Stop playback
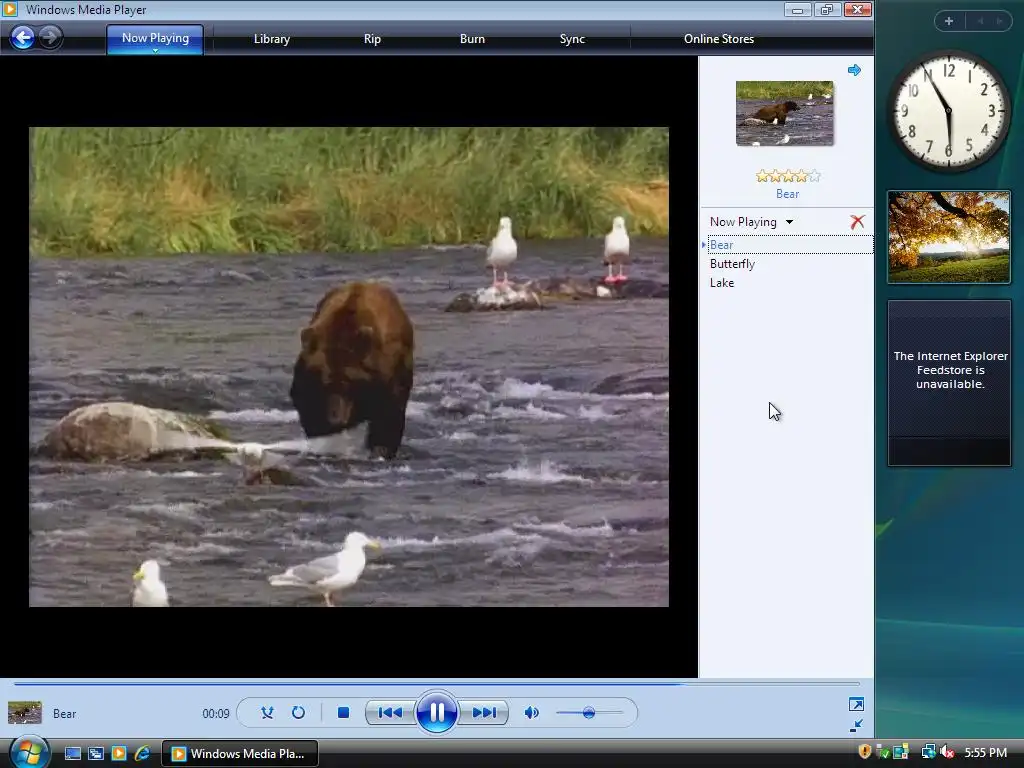 [x=344, y=712]
